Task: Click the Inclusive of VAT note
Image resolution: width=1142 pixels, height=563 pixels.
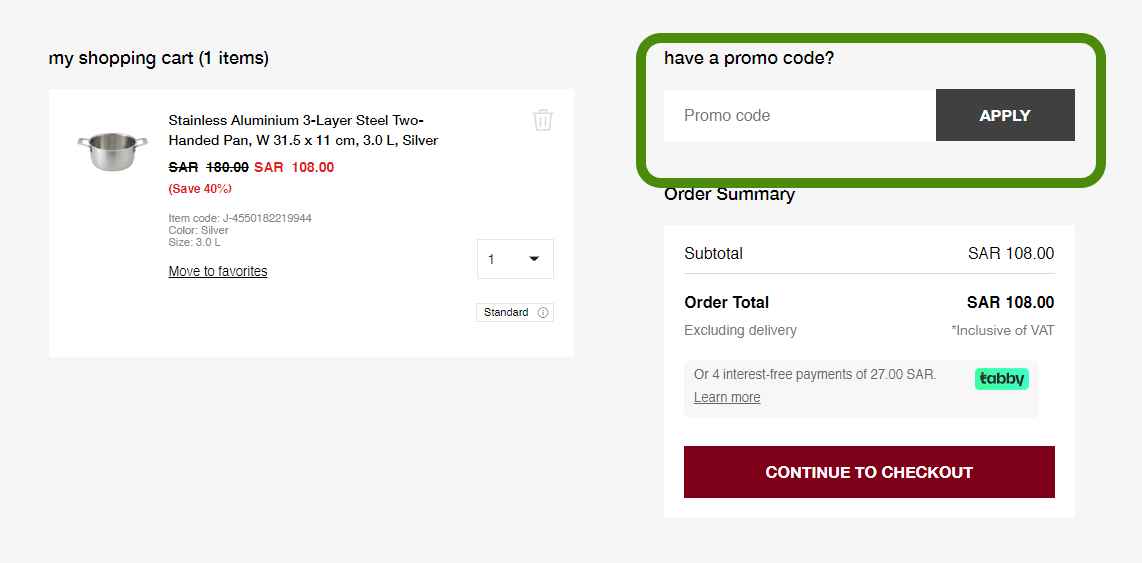Action: tap(1002, 330)
